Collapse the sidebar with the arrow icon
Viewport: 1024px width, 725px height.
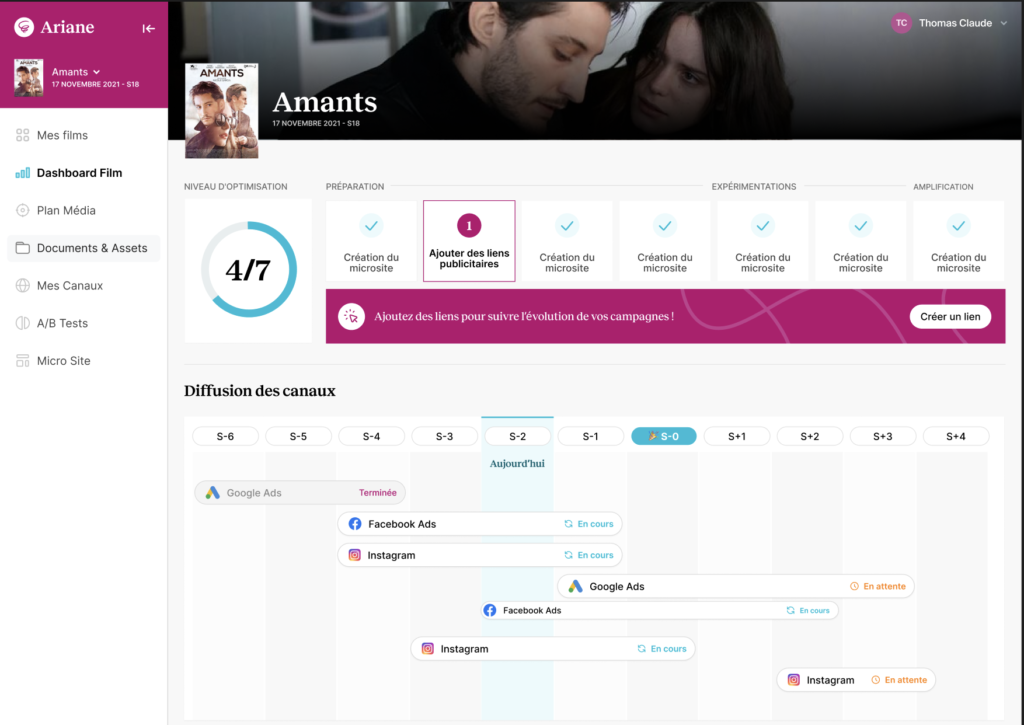[x=149, y=28]
